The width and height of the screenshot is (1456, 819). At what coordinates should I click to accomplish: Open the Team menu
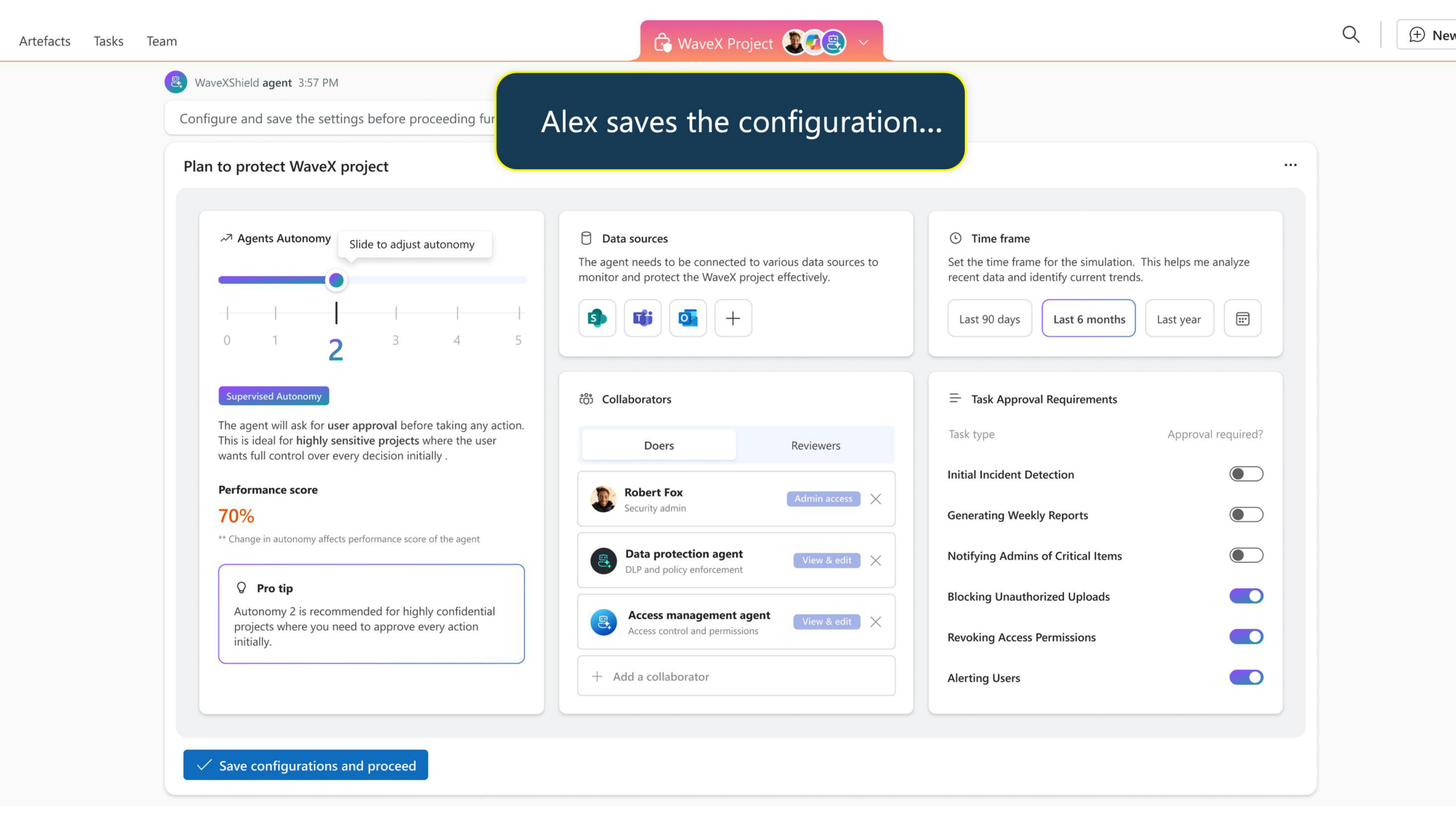click(162, 41)
